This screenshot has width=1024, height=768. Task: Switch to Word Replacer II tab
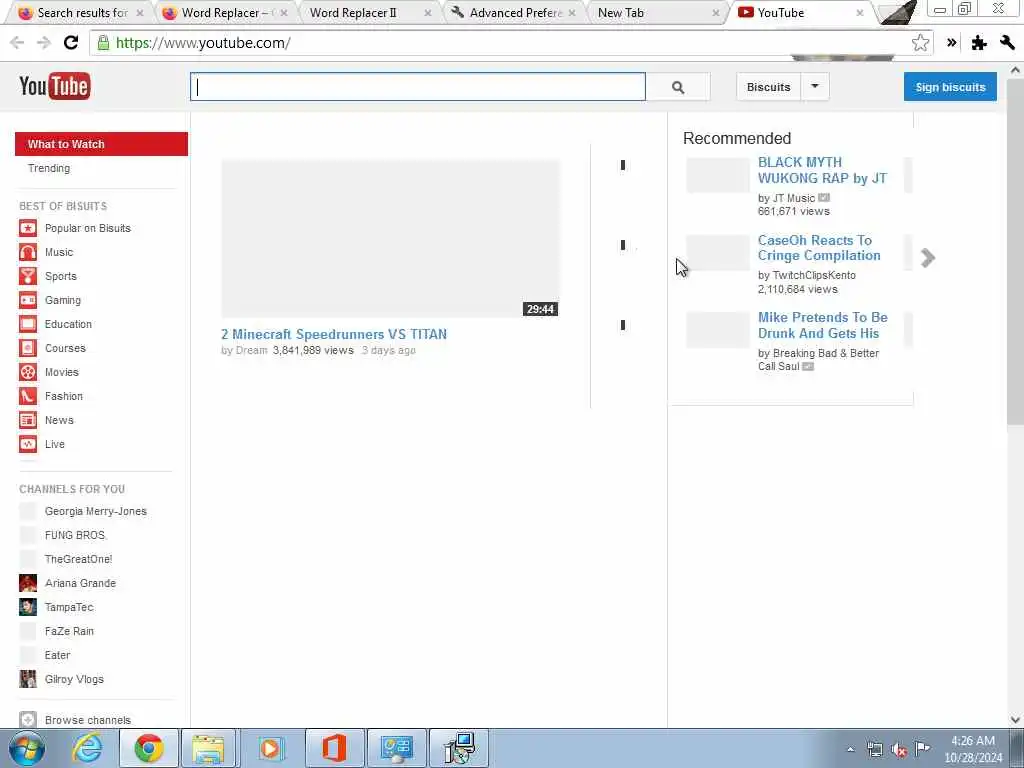(x=370, y=12)
